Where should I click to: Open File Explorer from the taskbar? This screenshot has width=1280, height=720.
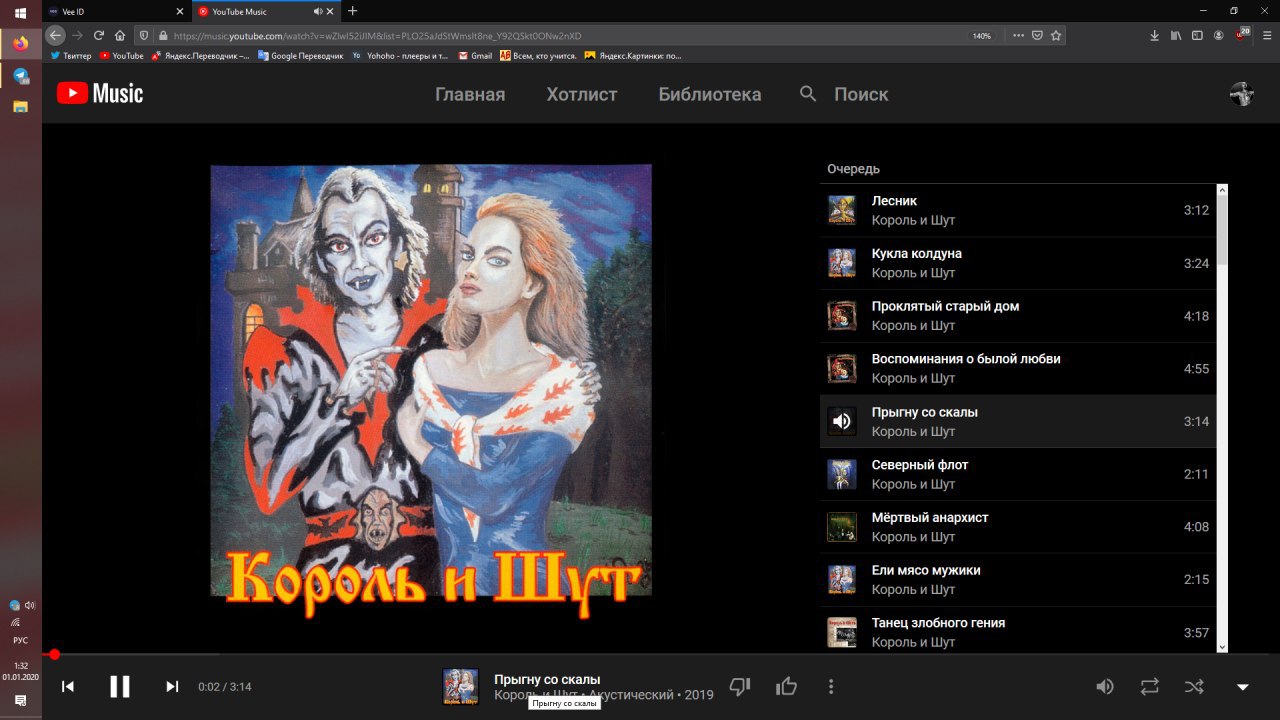20,106
